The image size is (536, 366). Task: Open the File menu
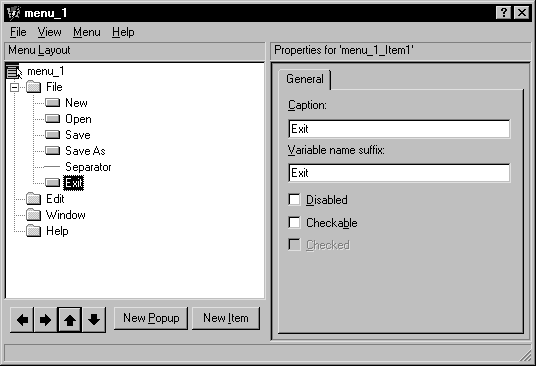click(18, 32)
